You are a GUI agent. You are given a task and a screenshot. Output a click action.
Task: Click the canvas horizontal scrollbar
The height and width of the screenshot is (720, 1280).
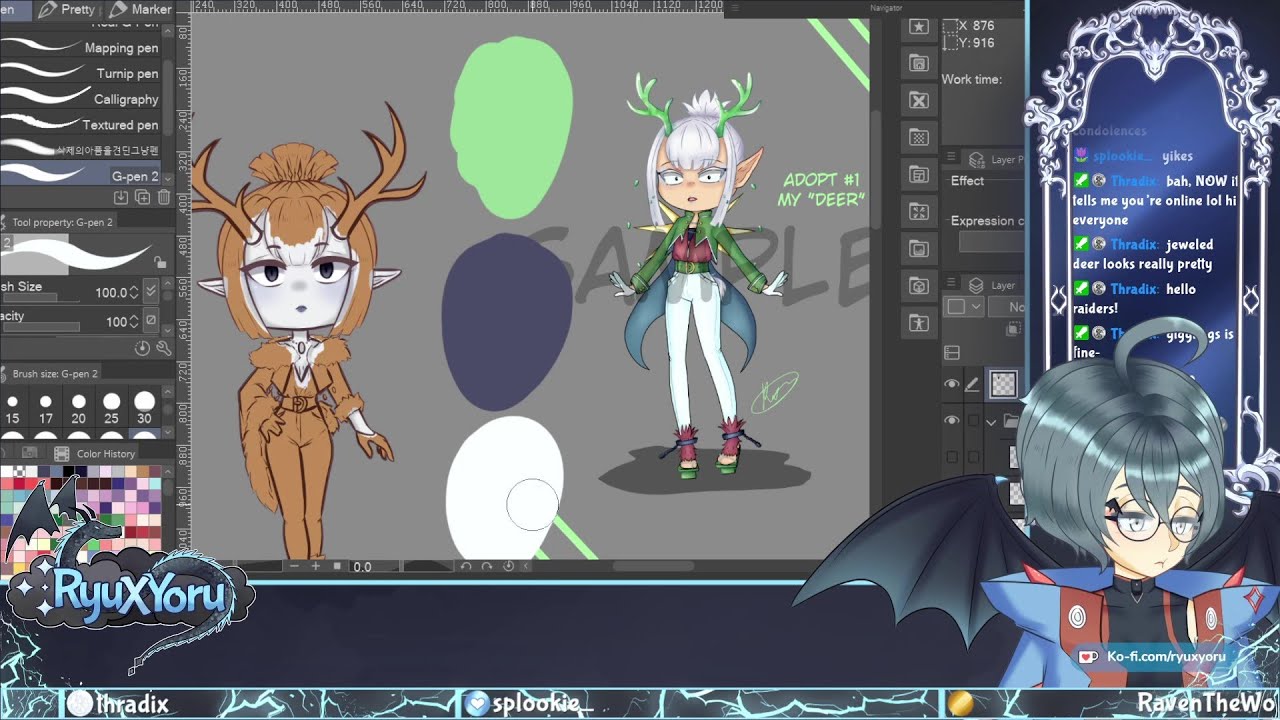click(655, 566)
